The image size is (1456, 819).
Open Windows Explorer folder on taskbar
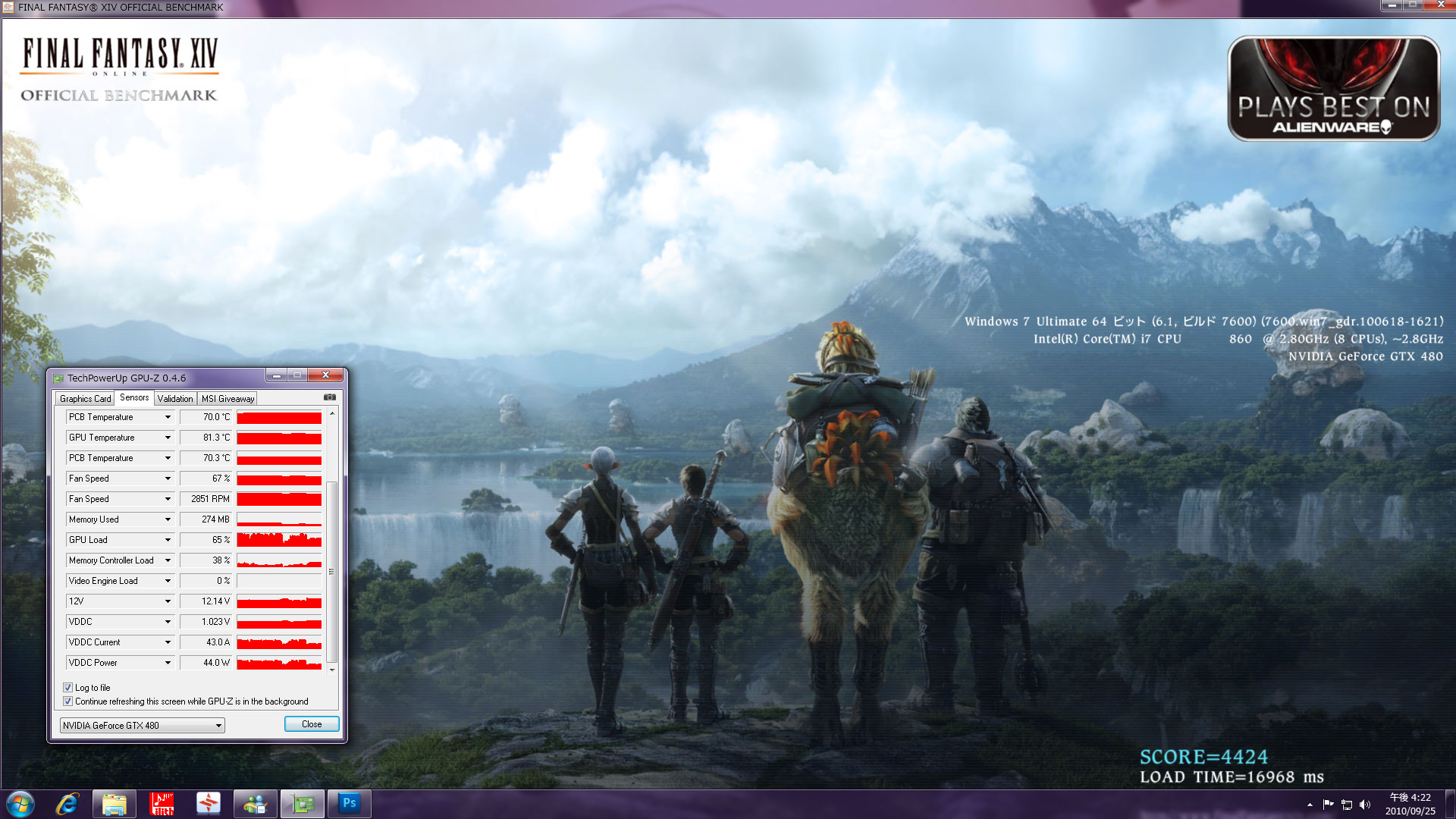point(115,804)
